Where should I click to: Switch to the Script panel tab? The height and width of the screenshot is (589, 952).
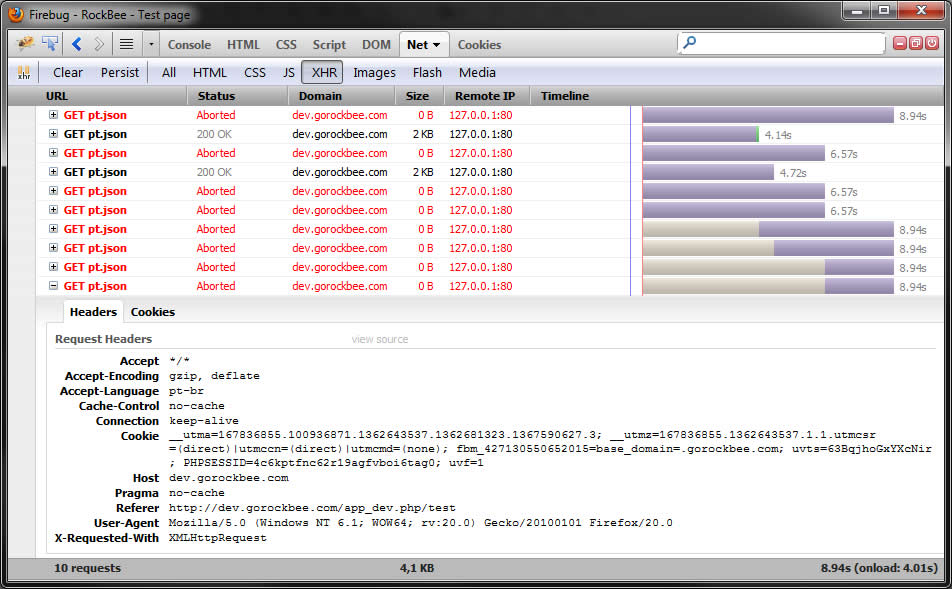329,44
